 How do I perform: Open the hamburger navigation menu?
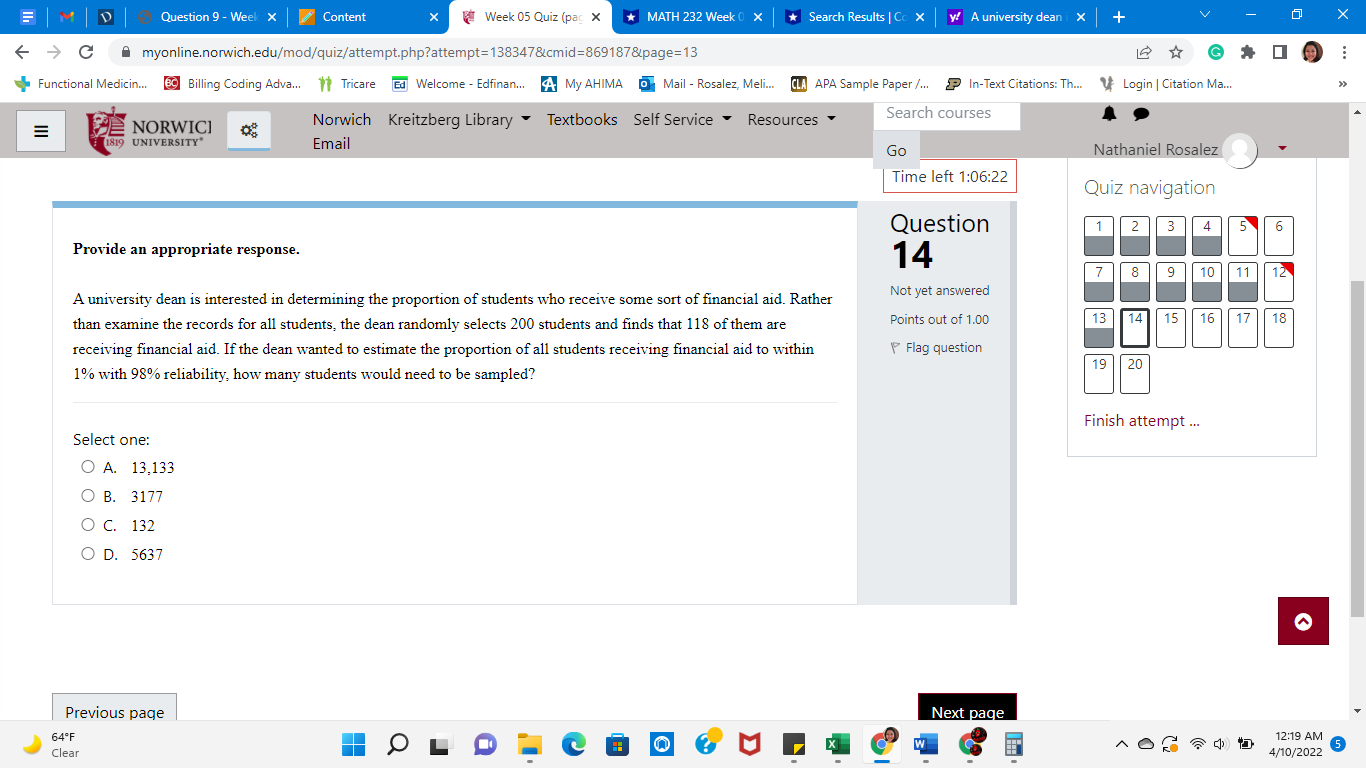point(40,131)
